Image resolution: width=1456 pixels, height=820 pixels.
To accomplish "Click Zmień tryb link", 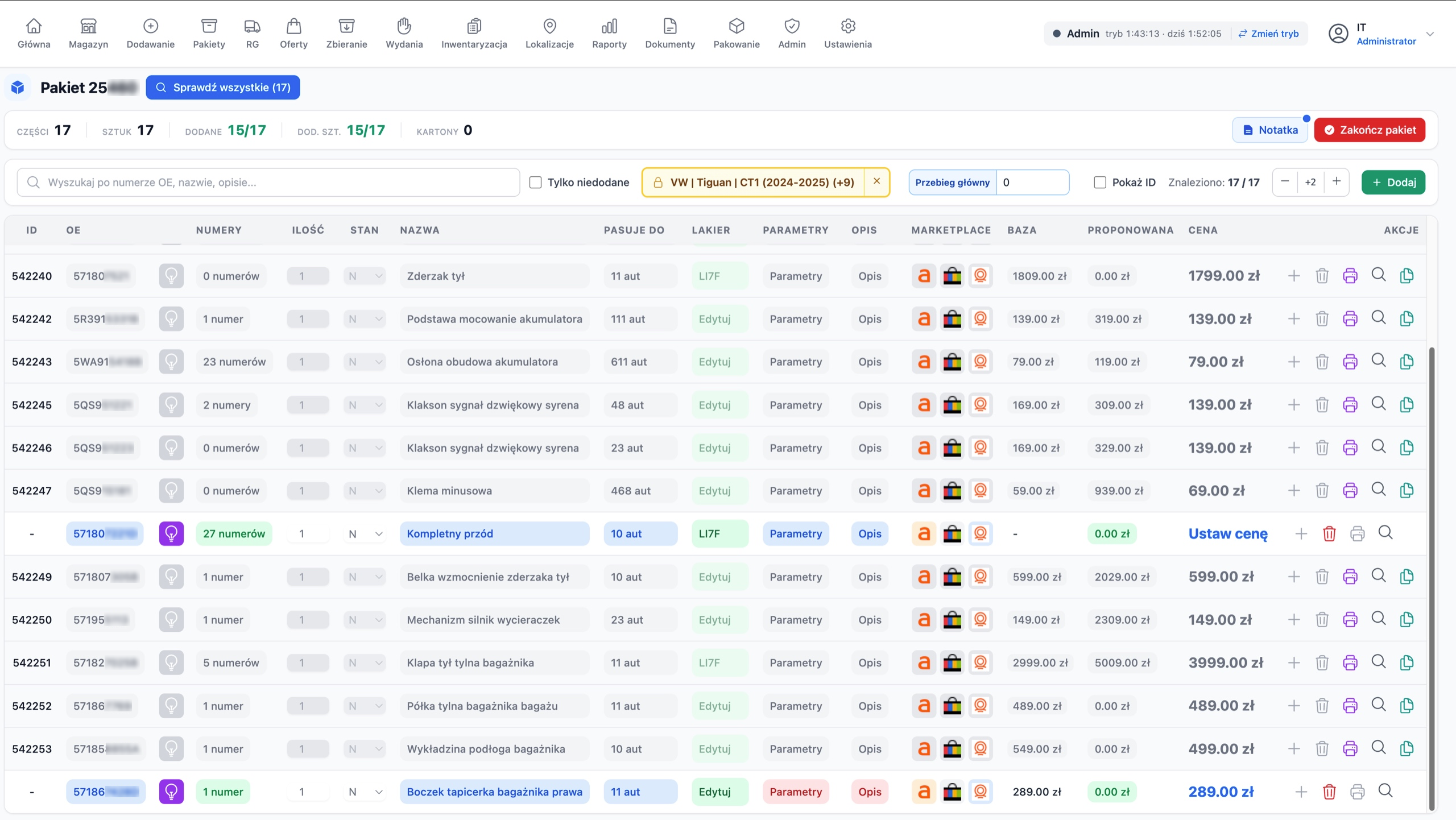I will 1268,34.
